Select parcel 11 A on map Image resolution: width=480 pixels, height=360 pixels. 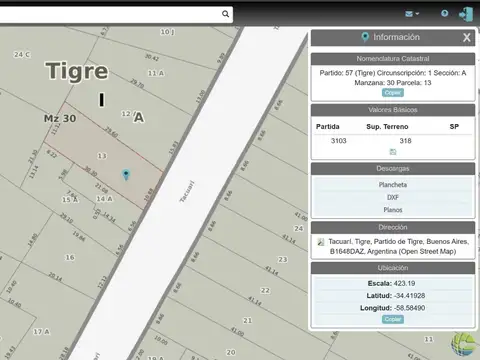coord(156,73)
